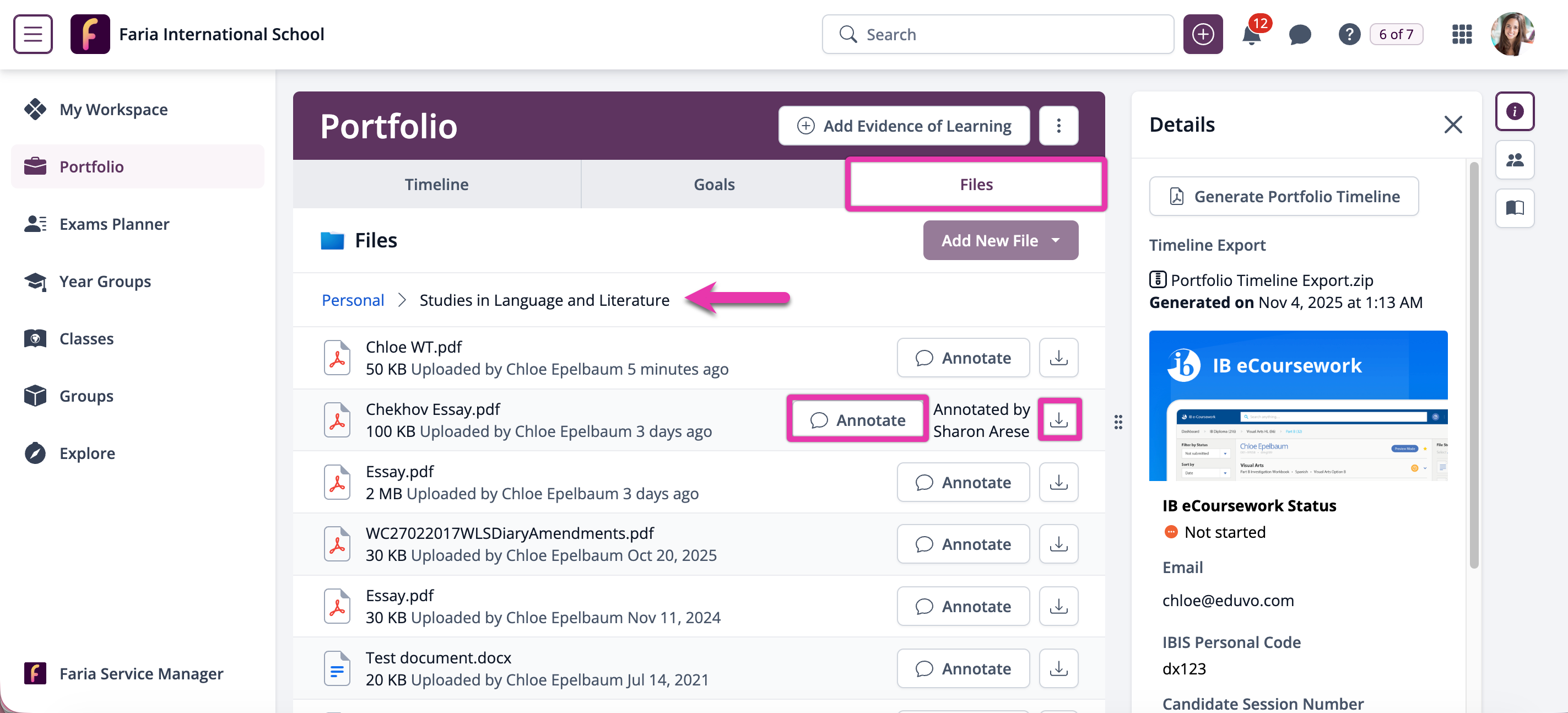Click the Details panel vertical scrollbar
Image resolution: width=1568 pixels, height=713 pixels.
pyautogui.click(x=1474, y=365)
